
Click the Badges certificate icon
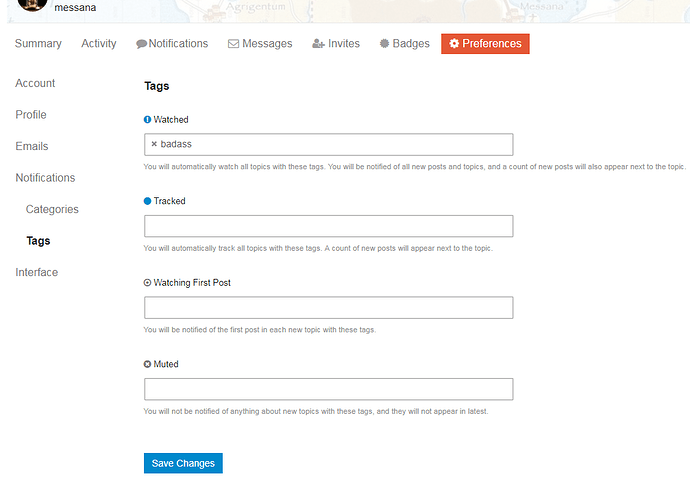click(385, 43)
